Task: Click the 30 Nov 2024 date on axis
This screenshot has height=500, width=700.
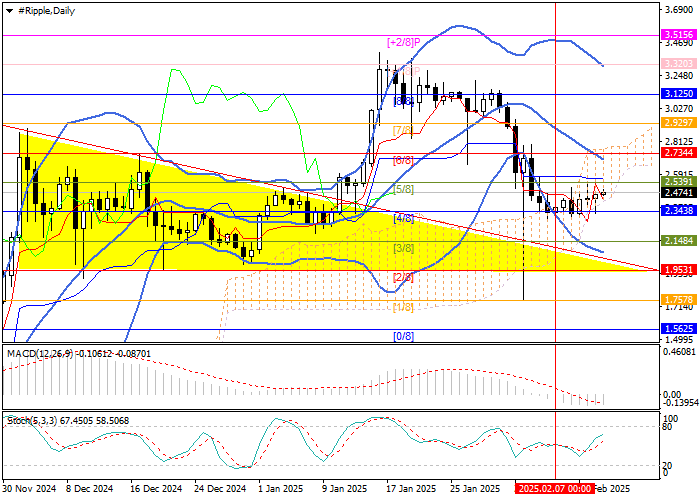Action: pyautogui.click(x=28, y=490)
